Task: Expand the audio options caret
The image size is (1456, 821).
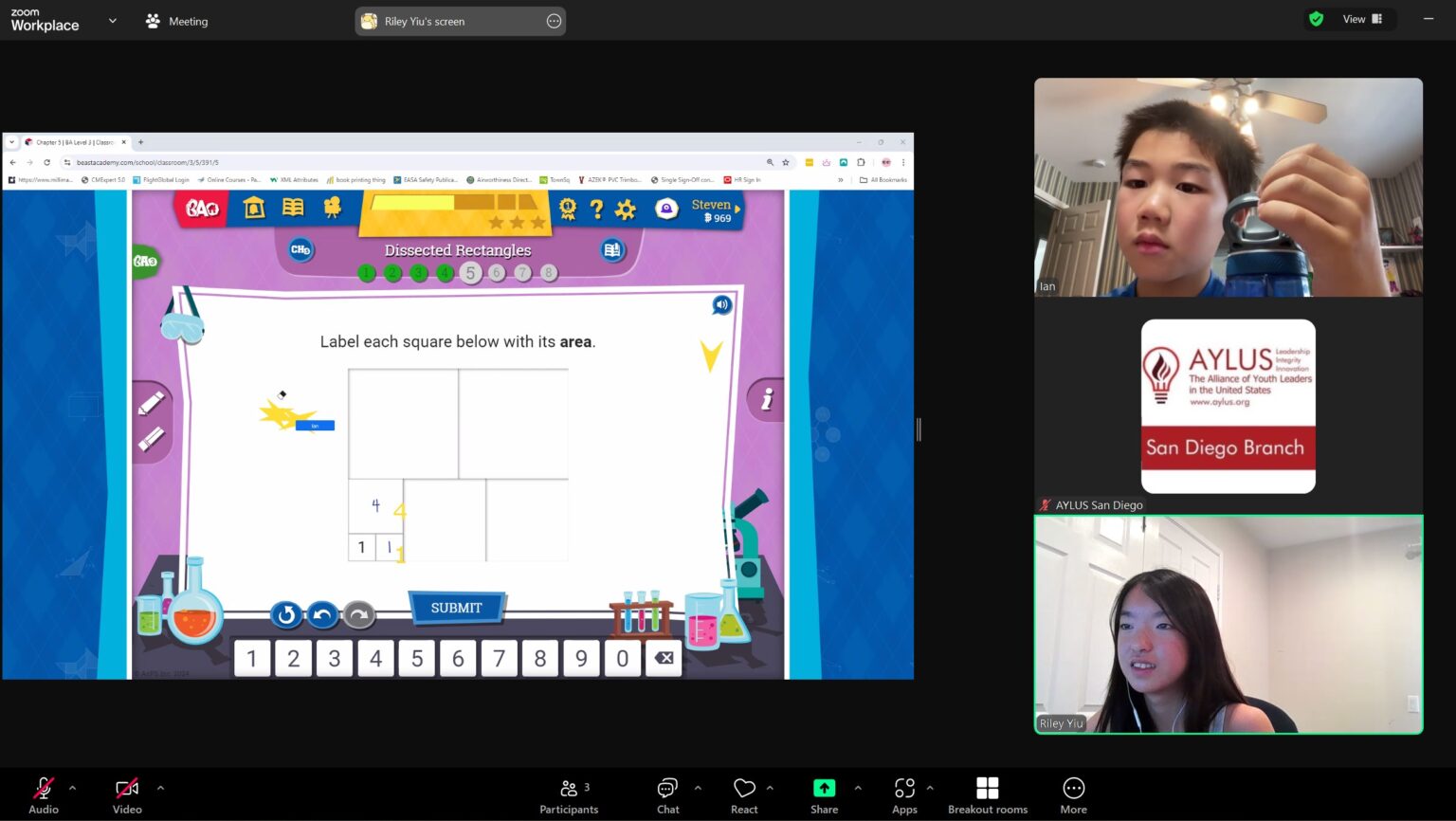Action: 73,787
